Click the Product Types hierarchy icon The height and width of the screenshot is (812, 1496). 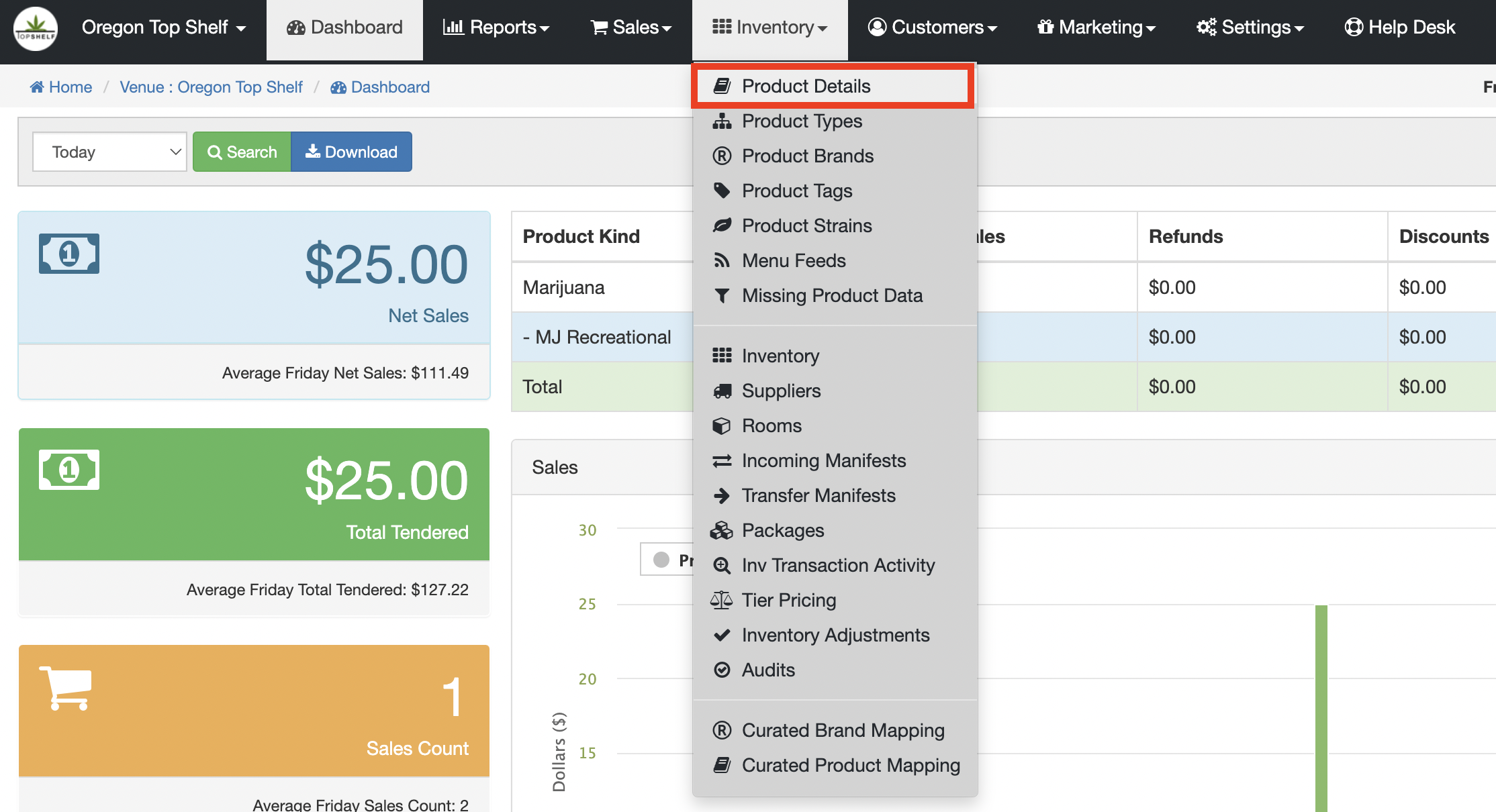coord(722,121)
